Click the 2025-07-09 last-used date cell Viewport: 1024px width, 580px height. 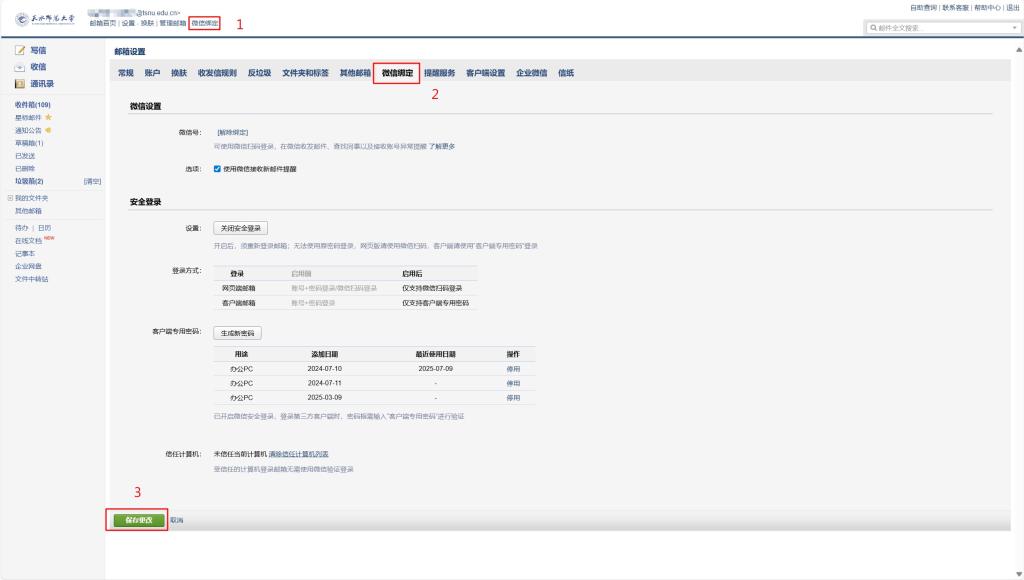436,369
